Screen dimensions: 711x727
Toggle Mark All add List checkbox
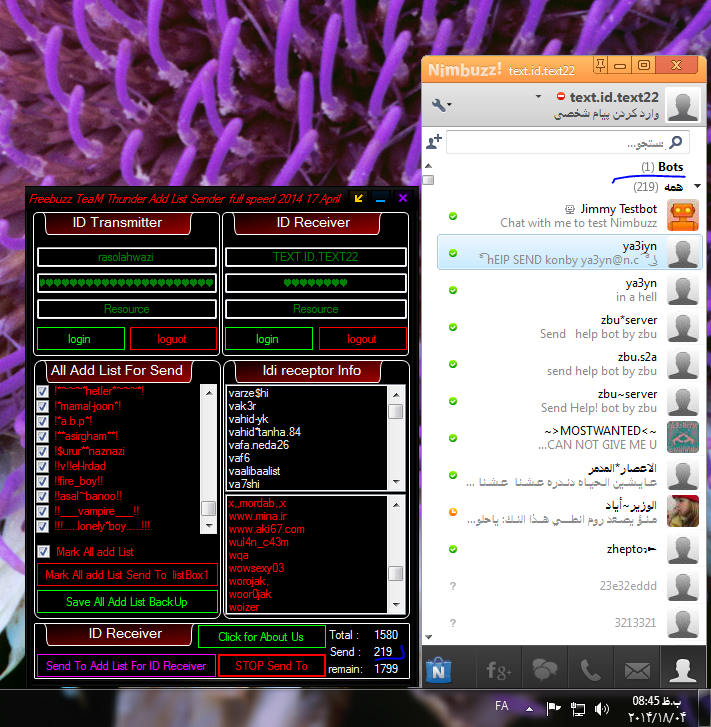[44, 552]
